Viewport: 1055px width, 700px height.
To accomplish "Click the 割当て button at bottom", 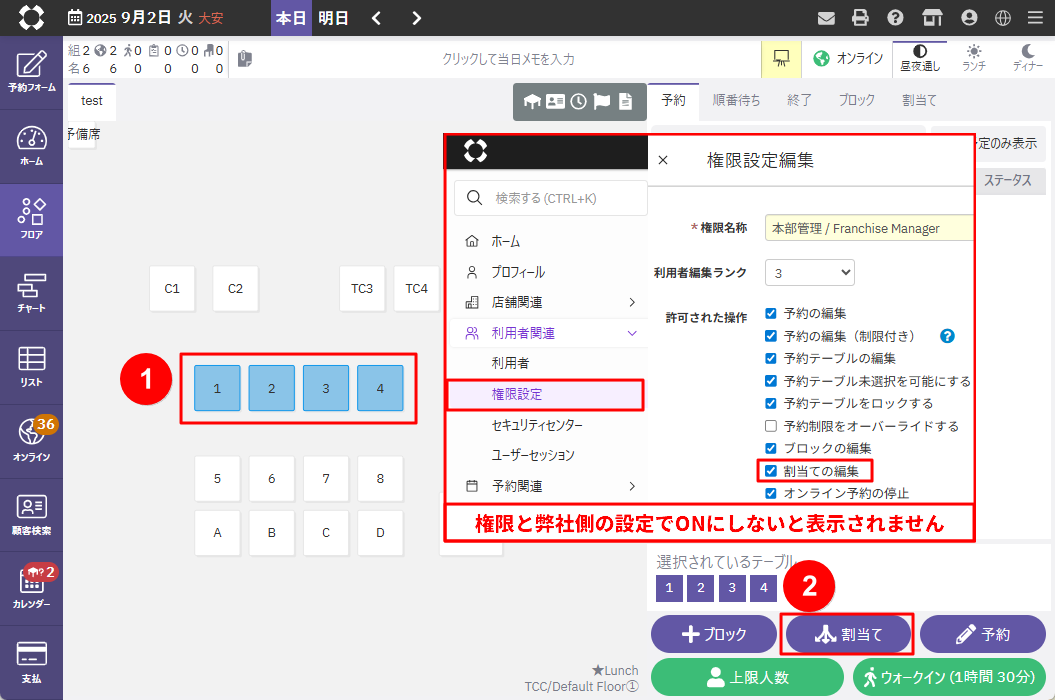I will pyautogui.click(x=849, y=634).
